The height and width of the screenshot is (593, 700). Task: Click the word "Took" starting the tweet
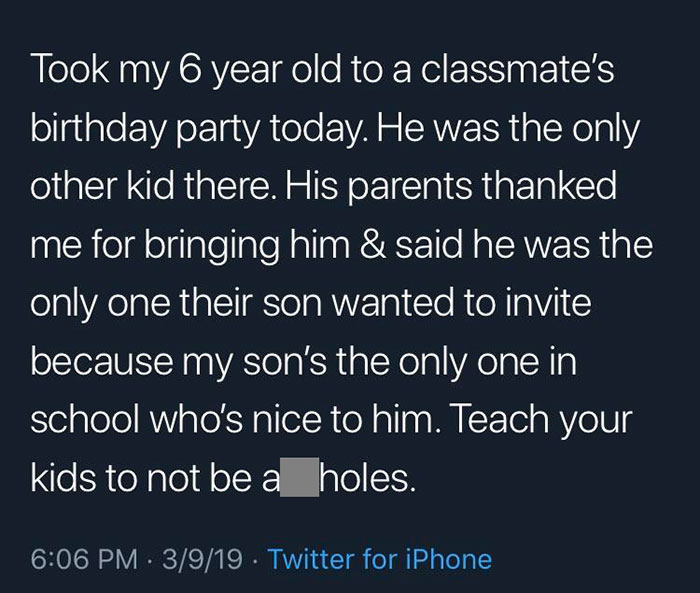70,71
